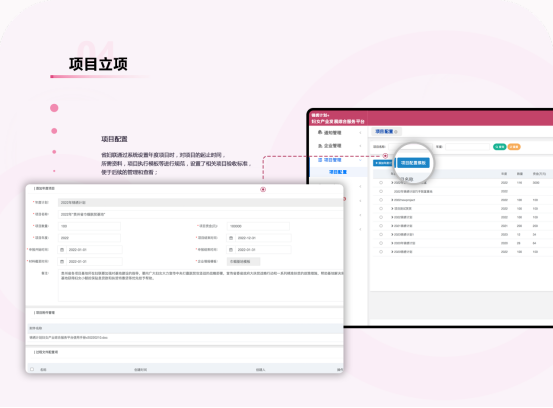Image resolution: width=553 pixels, height=408 pixels.
Task: Open calendar icon for 2022-12-31 date
Action: 231,238
